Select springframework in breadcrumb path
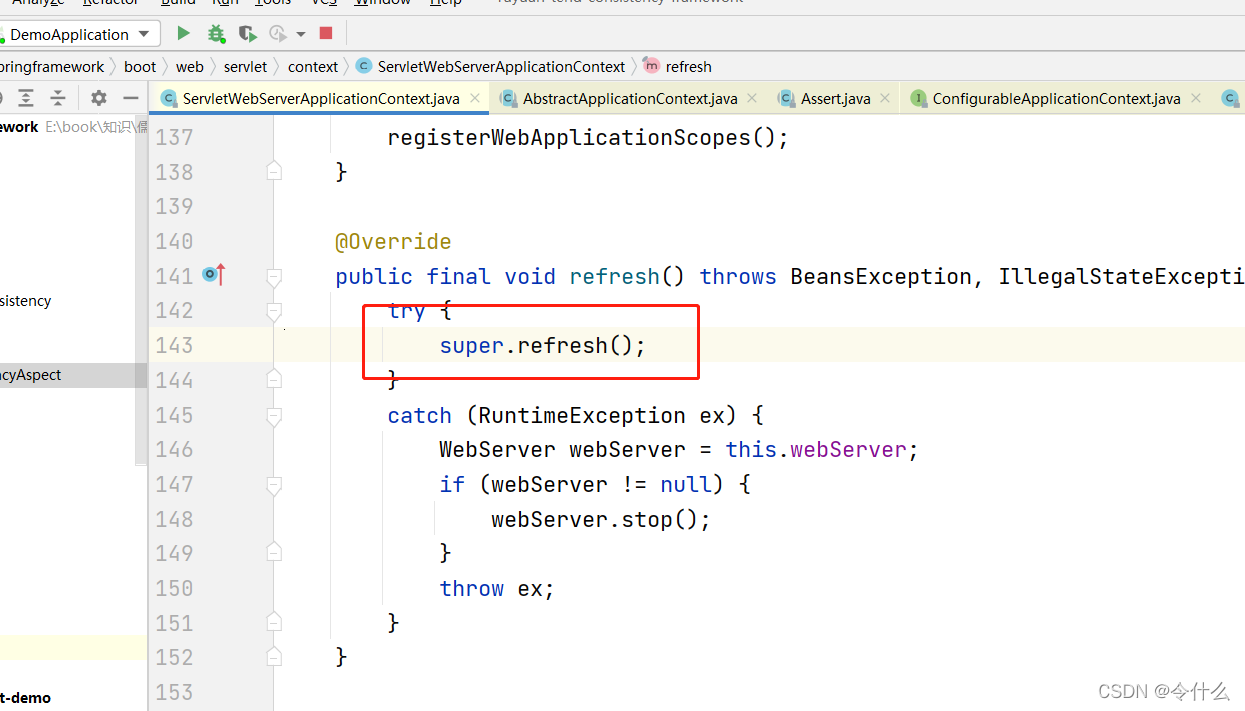This screenshot has width=1245, height=711. click(50, 66)
